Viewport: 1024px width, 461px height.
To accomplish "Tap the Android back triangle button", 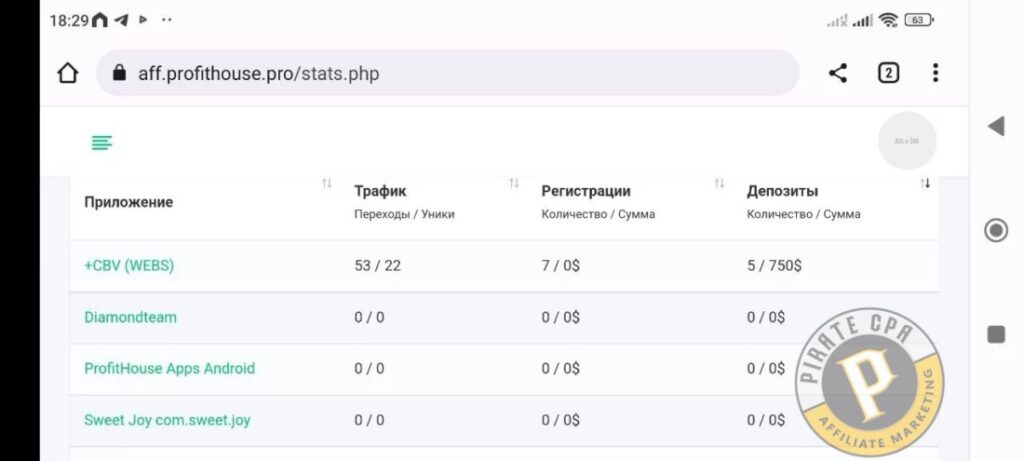I will tap(996, 126).
